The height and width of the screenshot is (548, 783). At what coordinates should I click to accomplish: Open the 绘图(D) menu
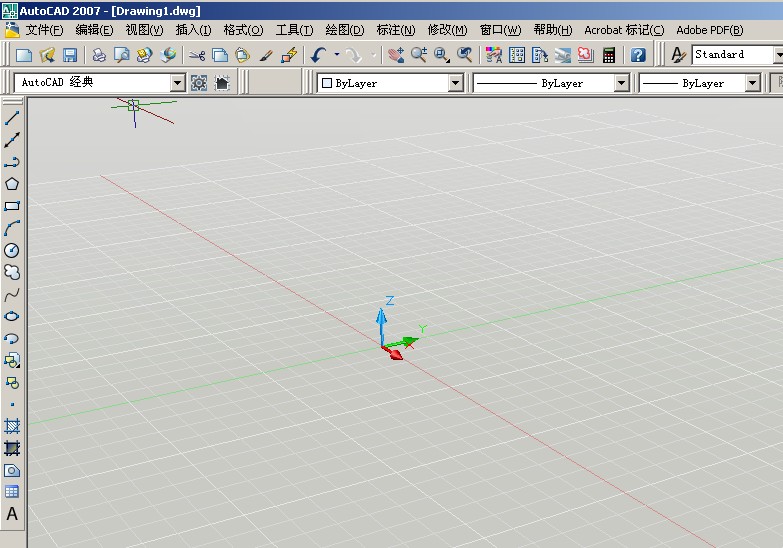pyautogui.click(x=345, y=30)
